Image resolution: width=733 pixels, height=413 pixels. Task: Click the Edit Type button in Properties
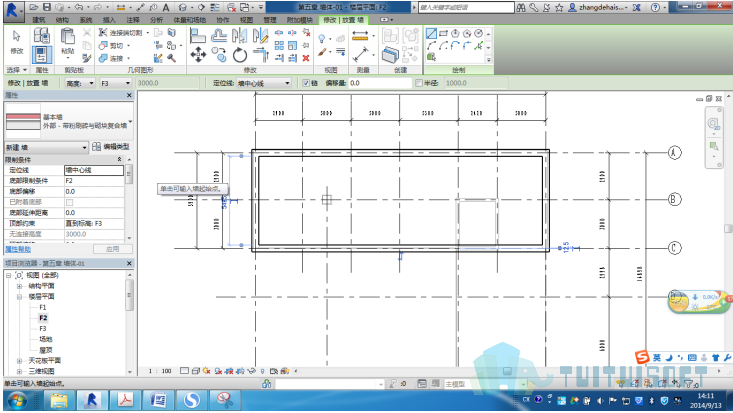coord(111,147)
